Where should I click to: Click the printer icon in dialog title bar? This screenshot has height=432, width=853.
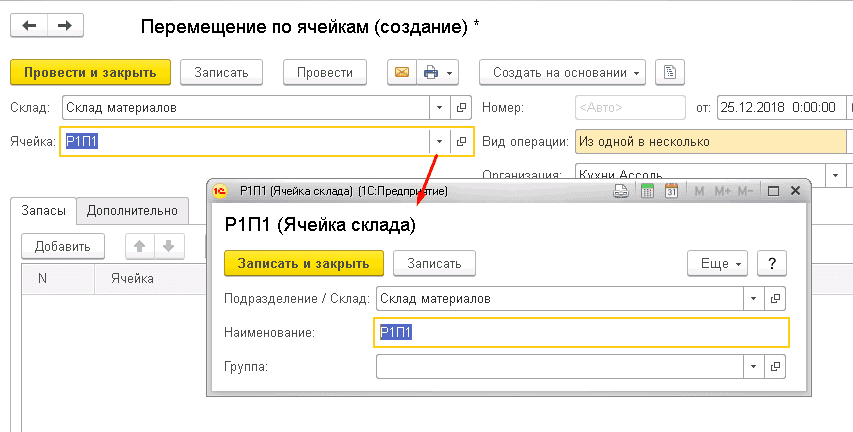(x=621, y=191)
